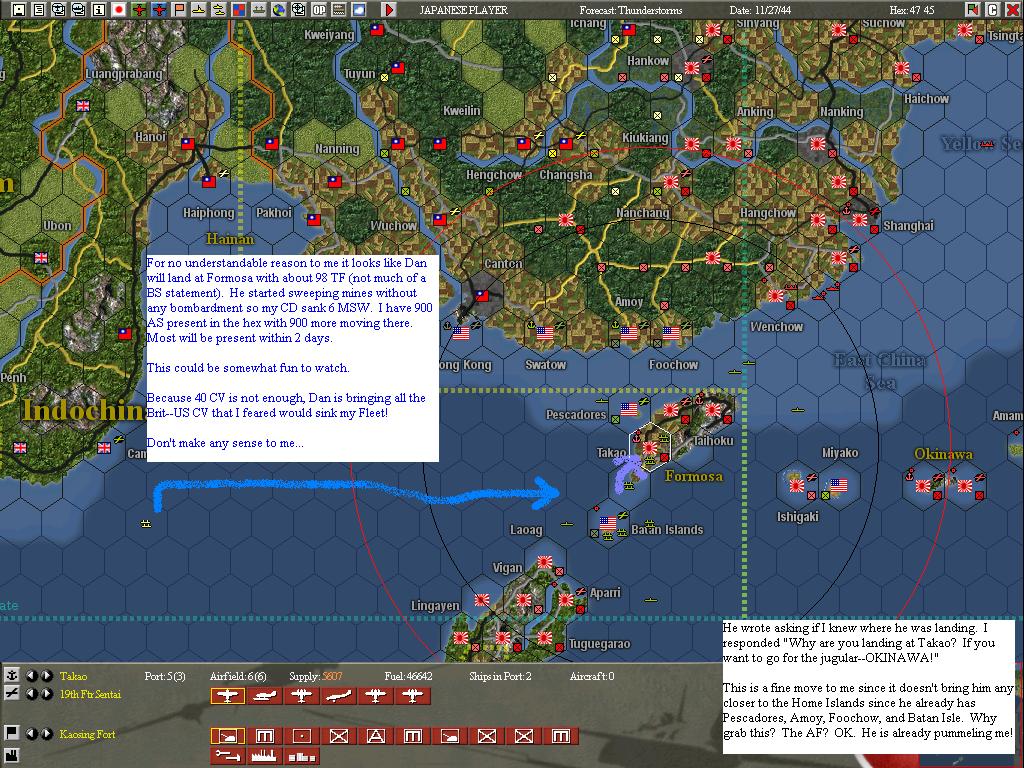Select the highlighted coastal gun unit icon

[x=227, y=737]
